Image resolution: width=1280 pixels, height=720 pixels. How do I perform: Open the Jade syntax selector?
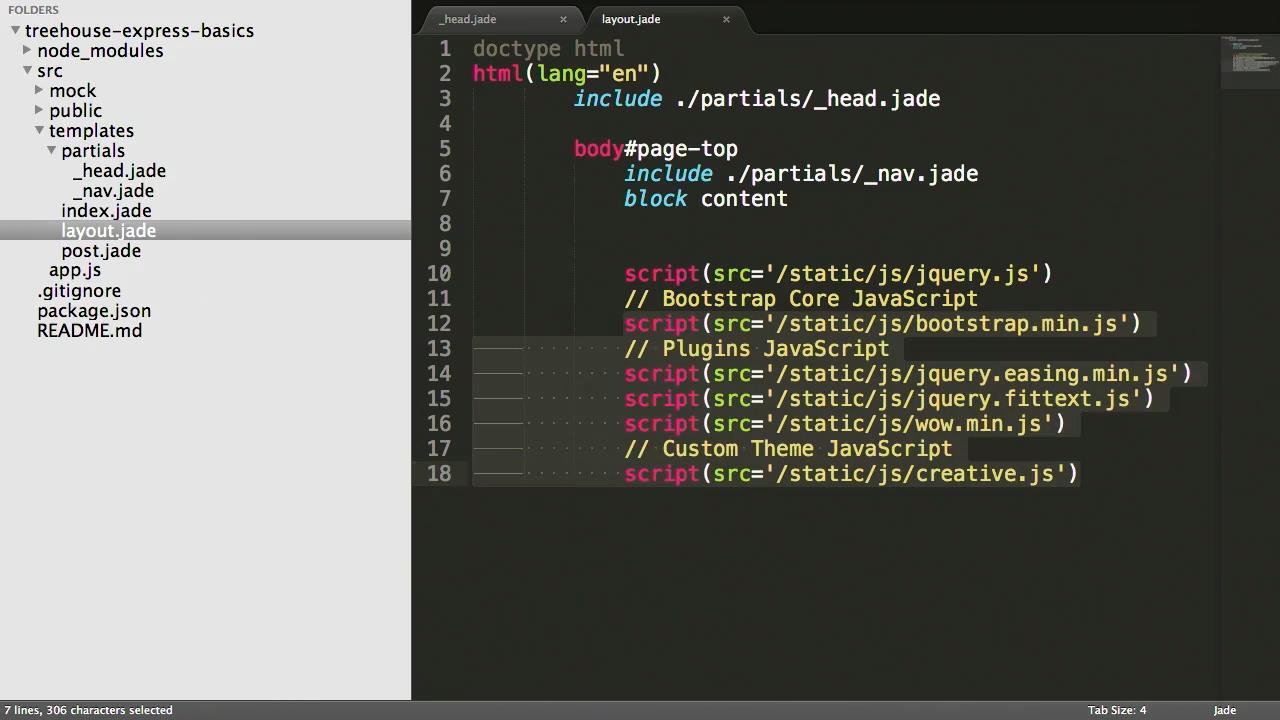click(x=1225, y=710)
